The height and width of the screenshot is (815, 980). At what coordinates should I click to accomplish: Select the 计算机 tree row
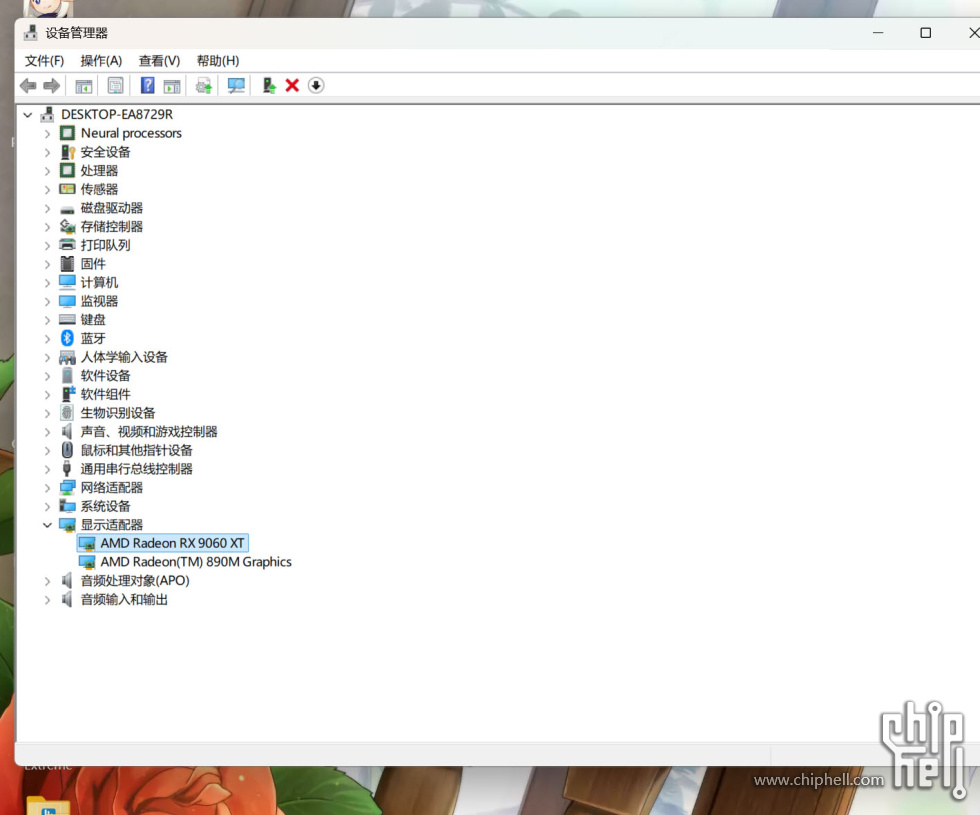pyautogui.click(x=99, y=282)
